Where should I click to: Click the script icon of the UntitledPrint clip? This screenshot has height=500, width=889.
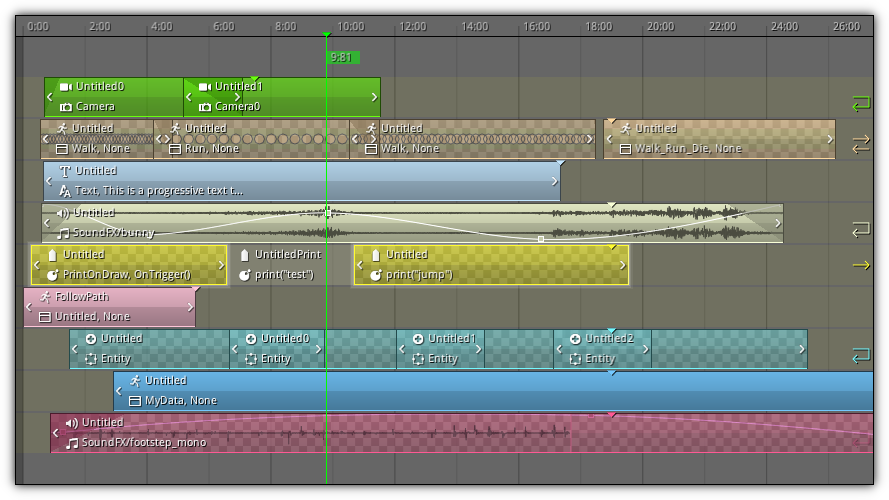pyautogui.click(x=245, y=255)
